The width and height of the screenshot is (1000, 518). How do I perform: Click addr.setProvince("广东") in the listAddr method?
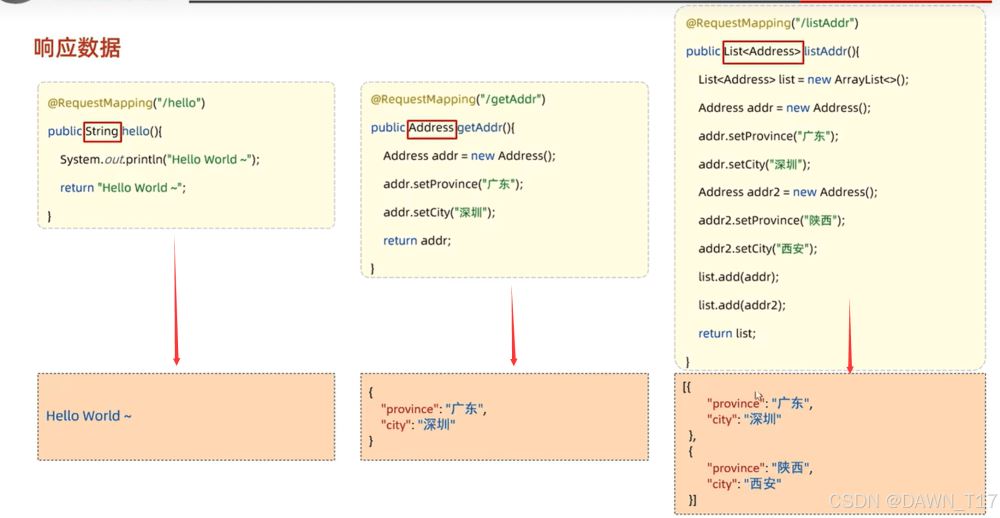768,136
